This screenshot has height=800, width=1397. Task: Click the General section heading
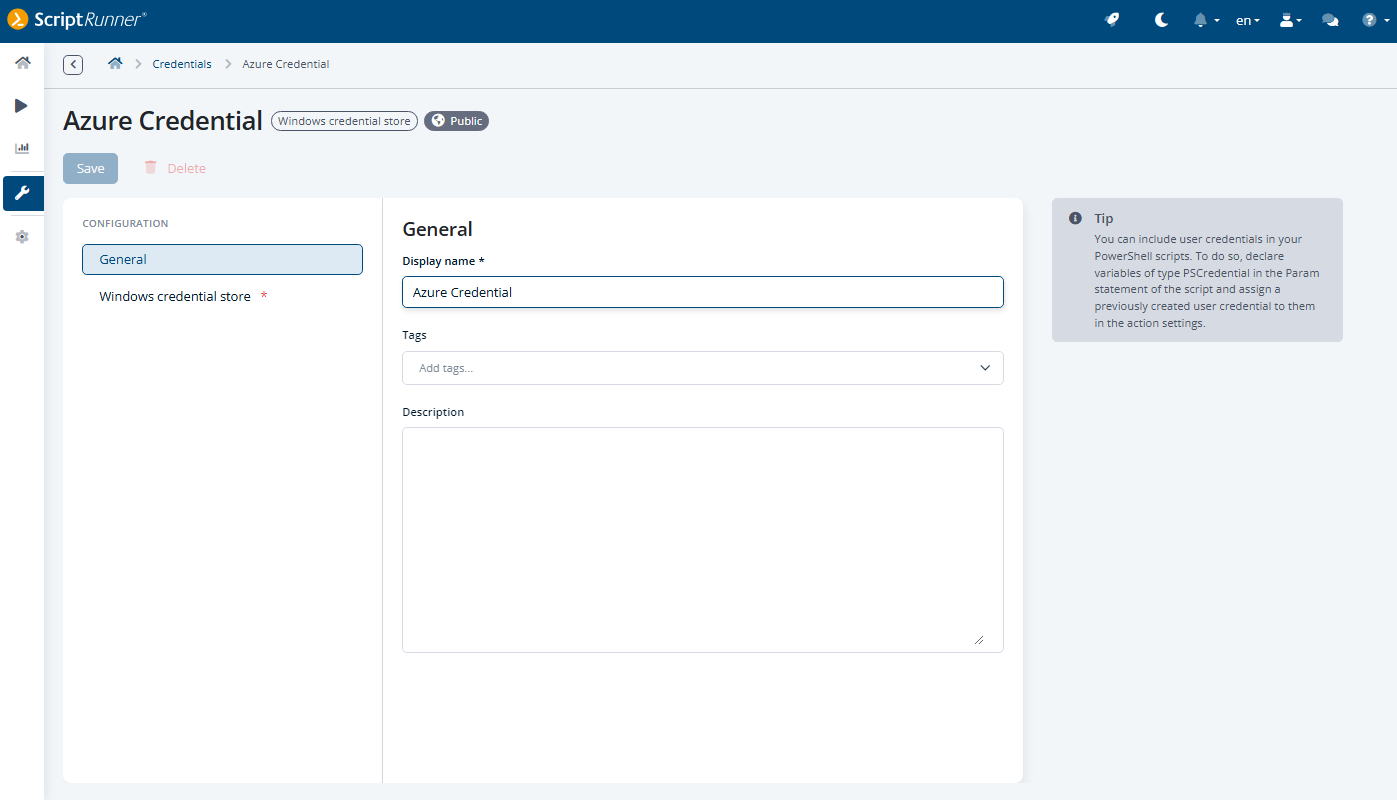tap(437, 229)
